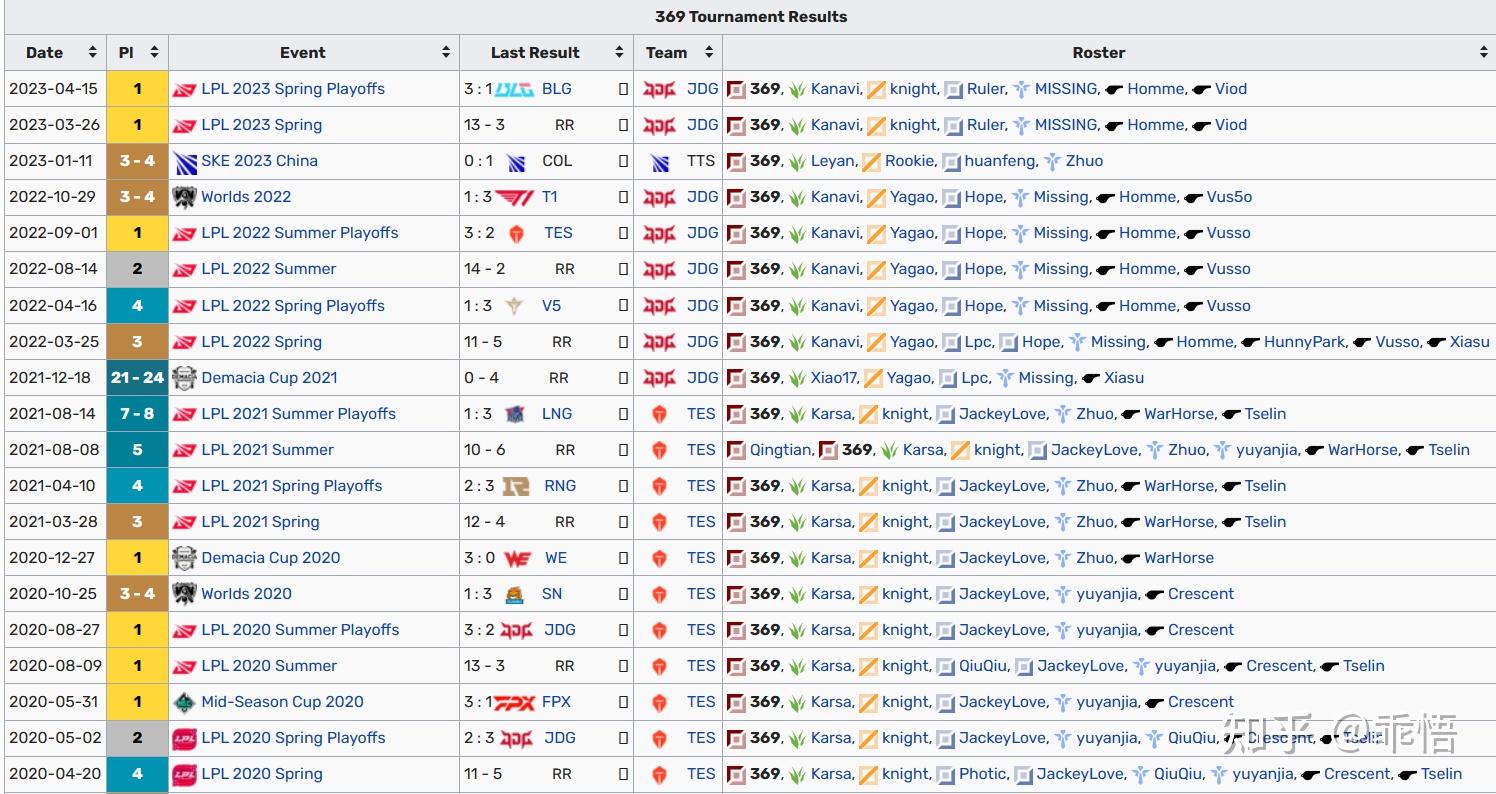Click the Mid-Season Cup 2020 event icon
Image resolution: width=1496 pixels, height=794 pixels.
[x=186, y=701]
